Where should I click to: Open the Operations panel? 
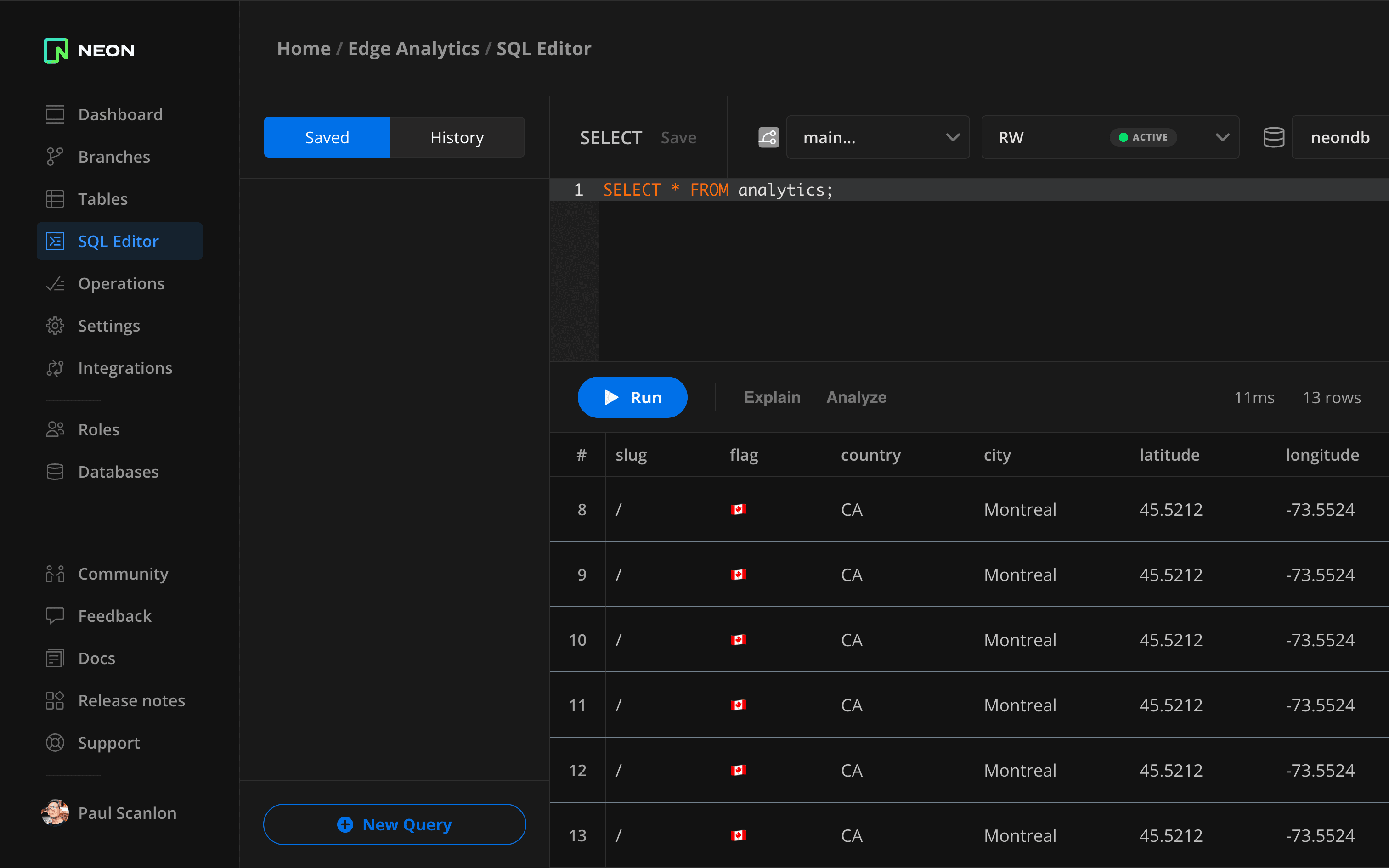click(x=120, y=283)
